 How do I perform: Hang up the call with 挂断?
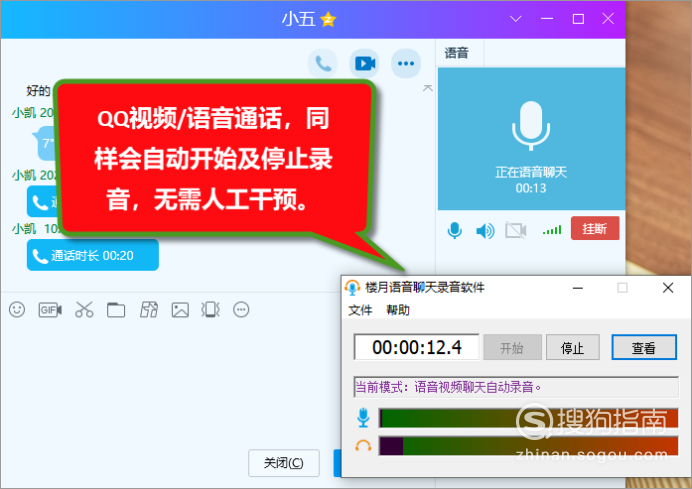pos(595,228)
